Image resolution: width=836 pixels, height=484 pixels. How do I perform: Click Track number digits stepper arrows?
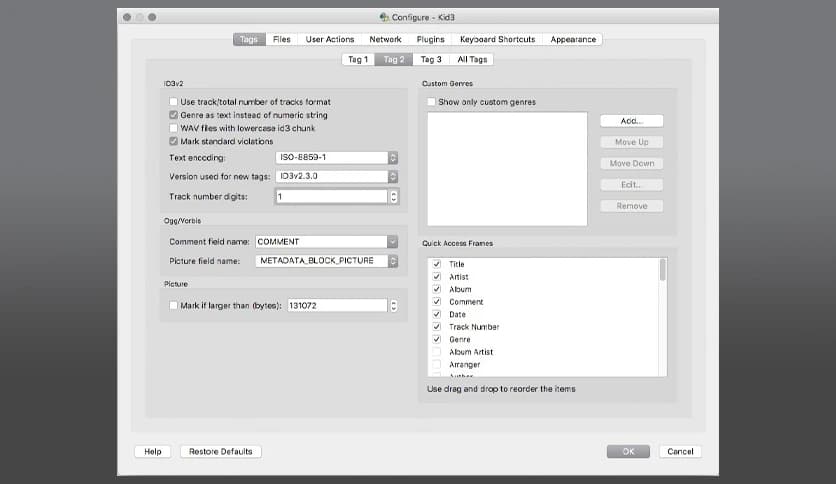pos(393,197)
